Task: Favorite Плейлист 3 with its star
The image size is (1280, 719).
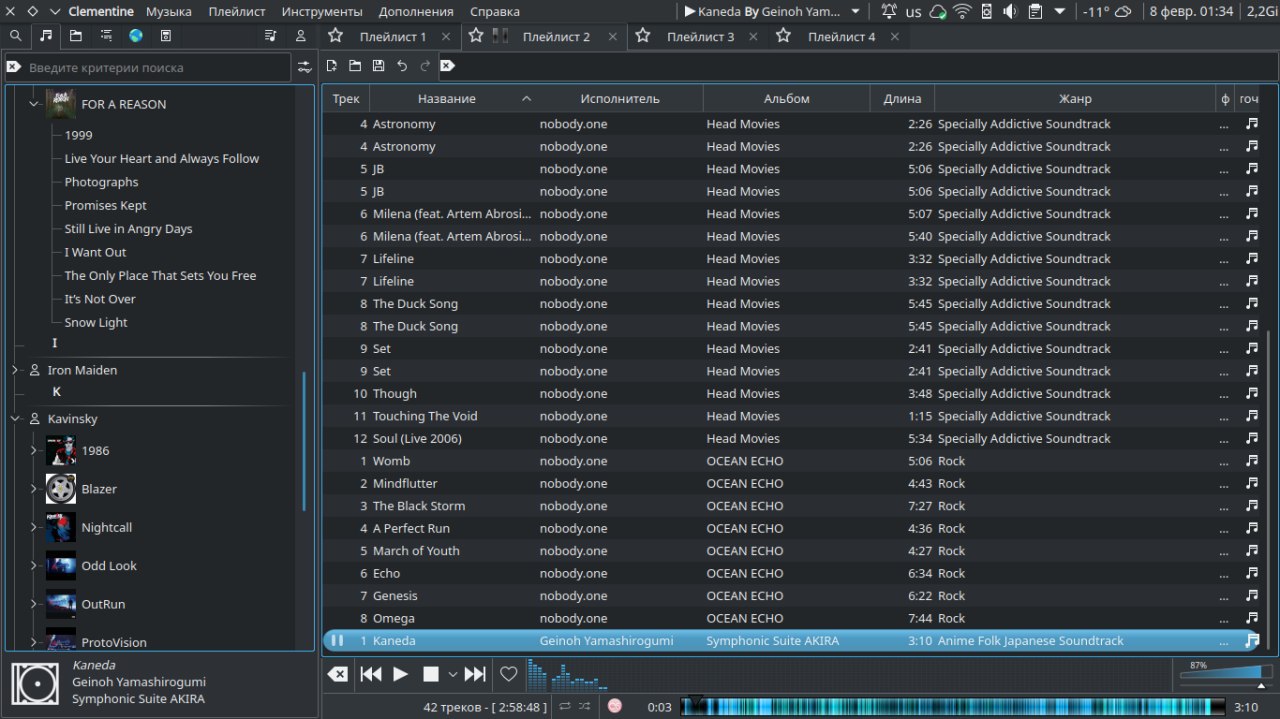Action: pyautogui.click(x=643, y=36)
